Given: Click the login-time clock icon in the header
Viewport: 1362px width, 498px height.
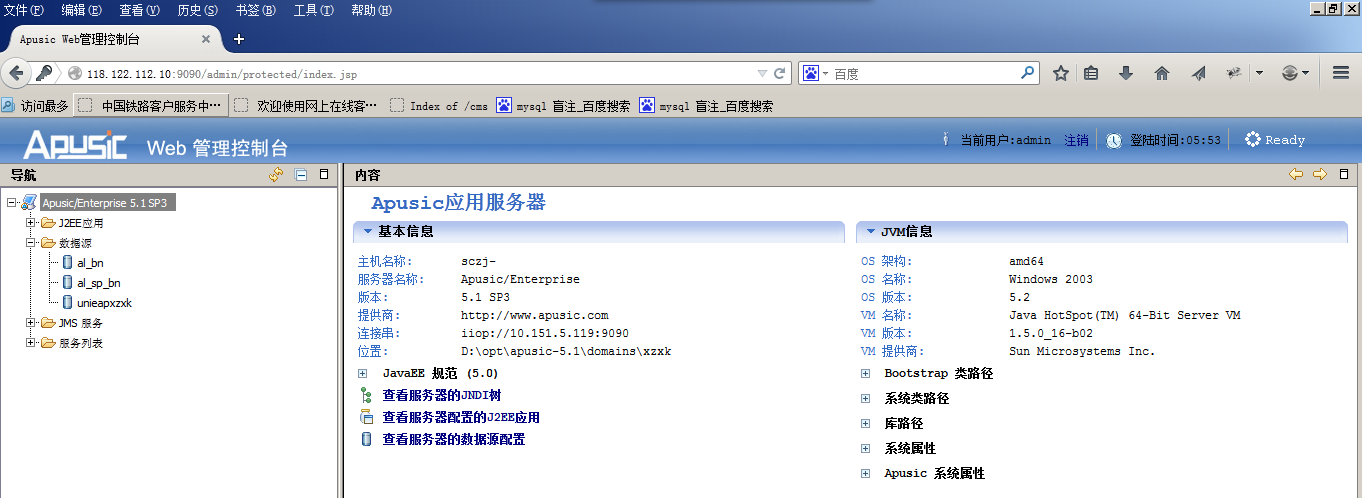Looking at the screenshot, I should pos(1114,141).
